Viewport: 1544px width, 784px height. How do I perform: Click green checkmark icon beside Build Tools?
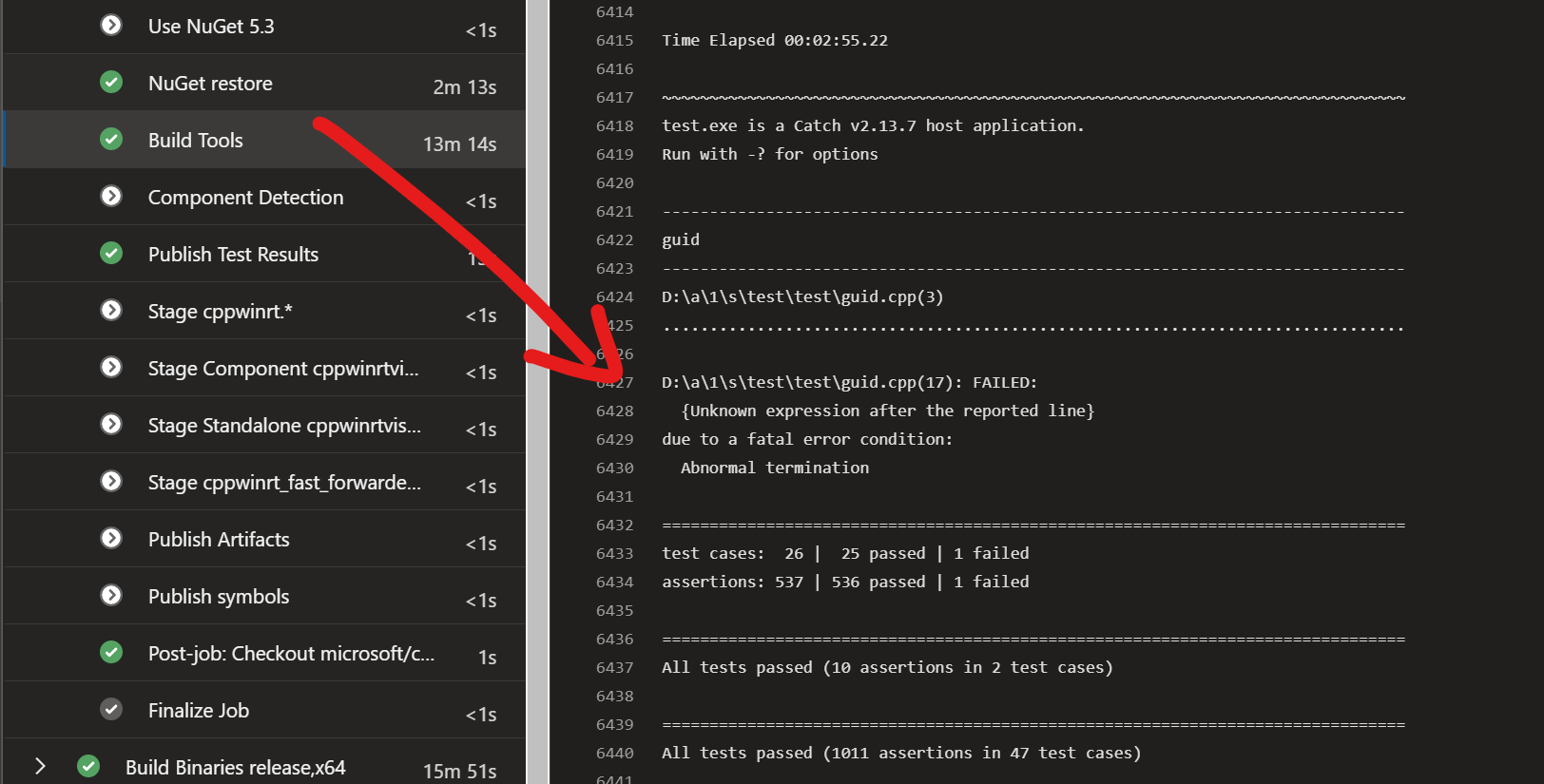point(111,139)
